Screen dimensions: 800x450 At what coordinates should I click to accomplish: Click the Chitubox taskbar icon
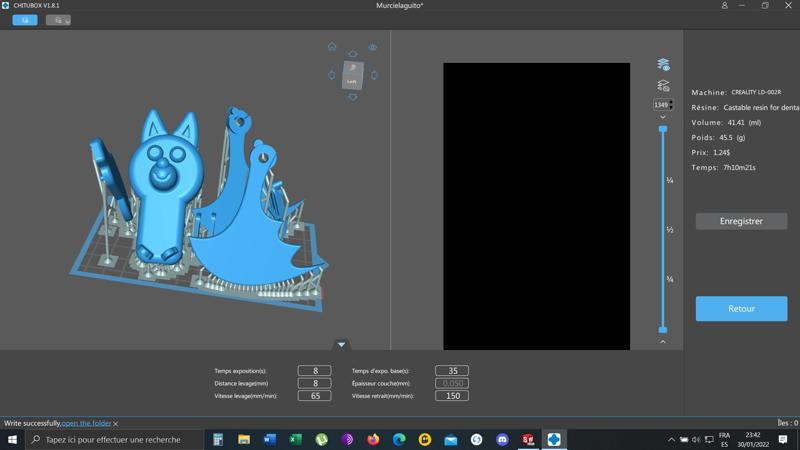pos(554,439)
